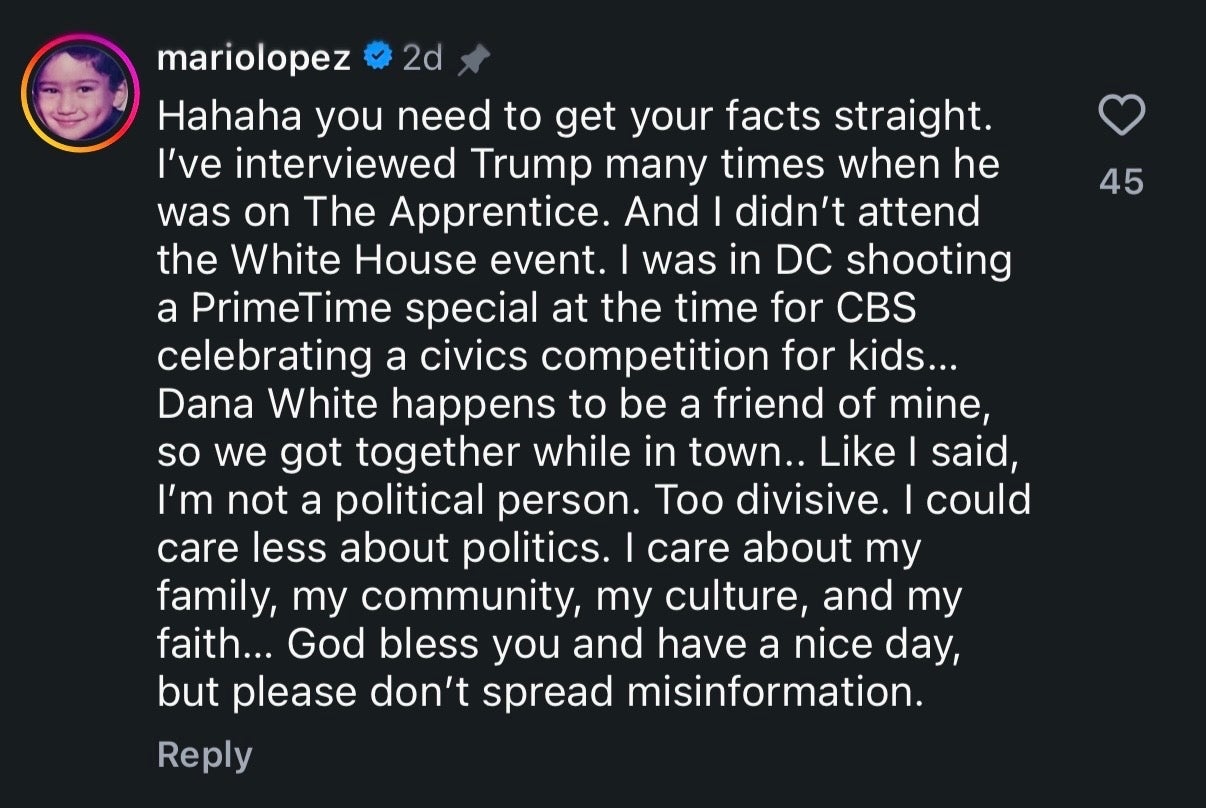Reply to mariolopez's comment
Viewport: 1206px width, 808px height.
(x=204, y=755)
